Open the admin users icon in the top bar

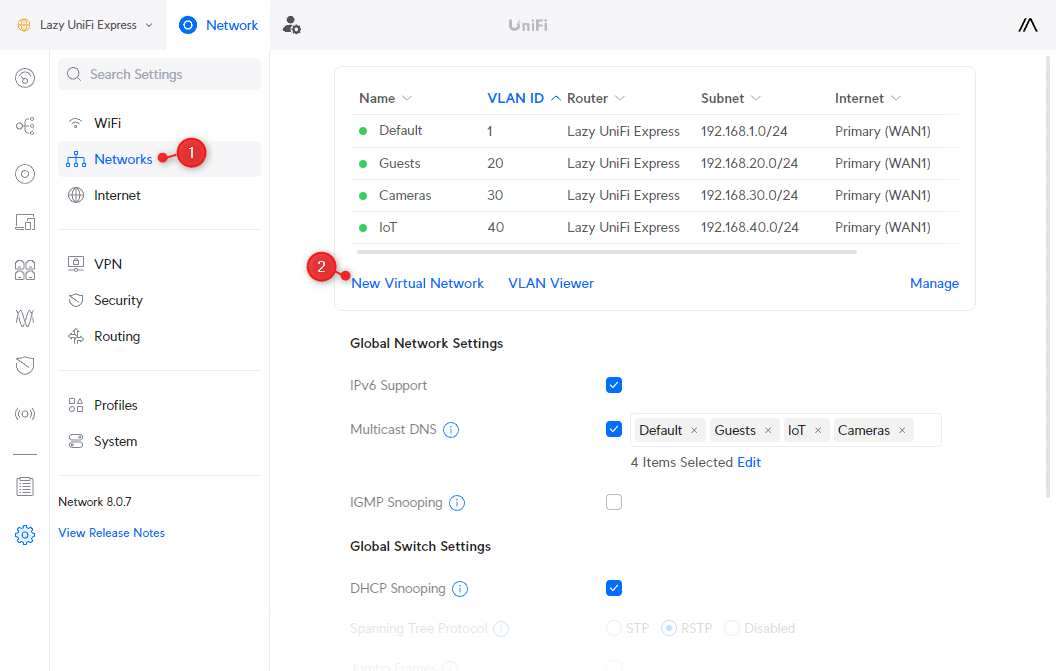[x=290, y=25]
